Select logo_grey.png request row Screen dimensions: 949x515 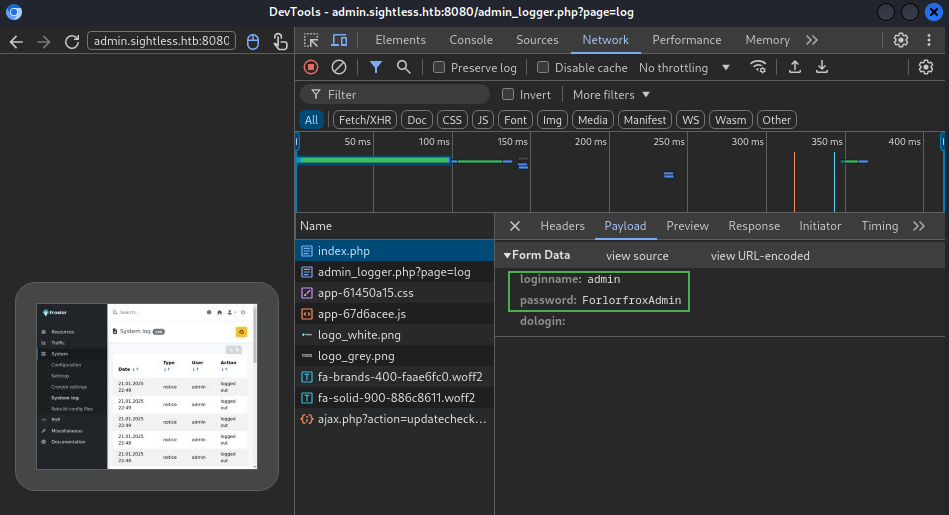pos(395,356)
